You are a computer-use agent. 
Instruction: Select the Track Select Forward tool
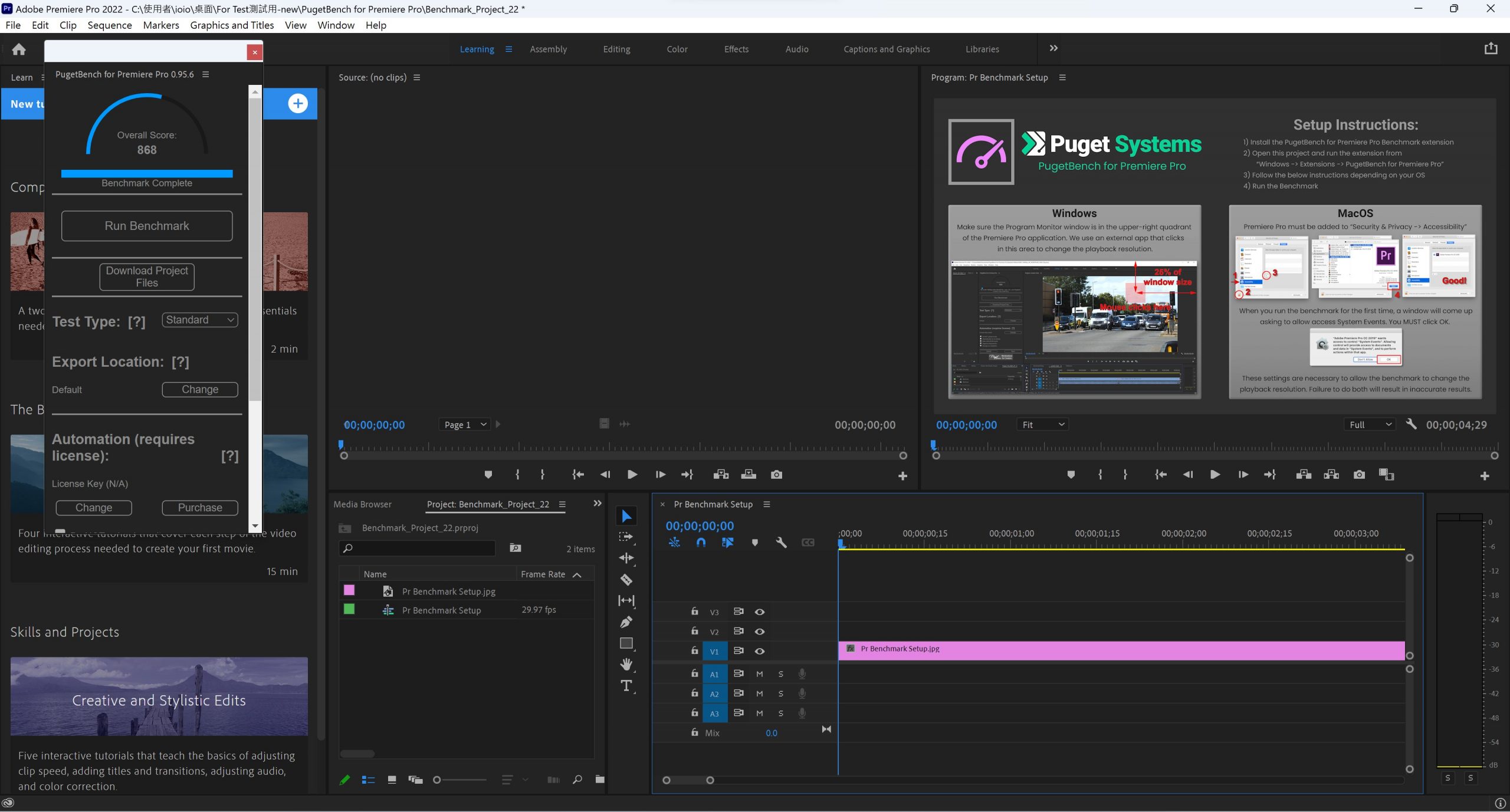626,537
